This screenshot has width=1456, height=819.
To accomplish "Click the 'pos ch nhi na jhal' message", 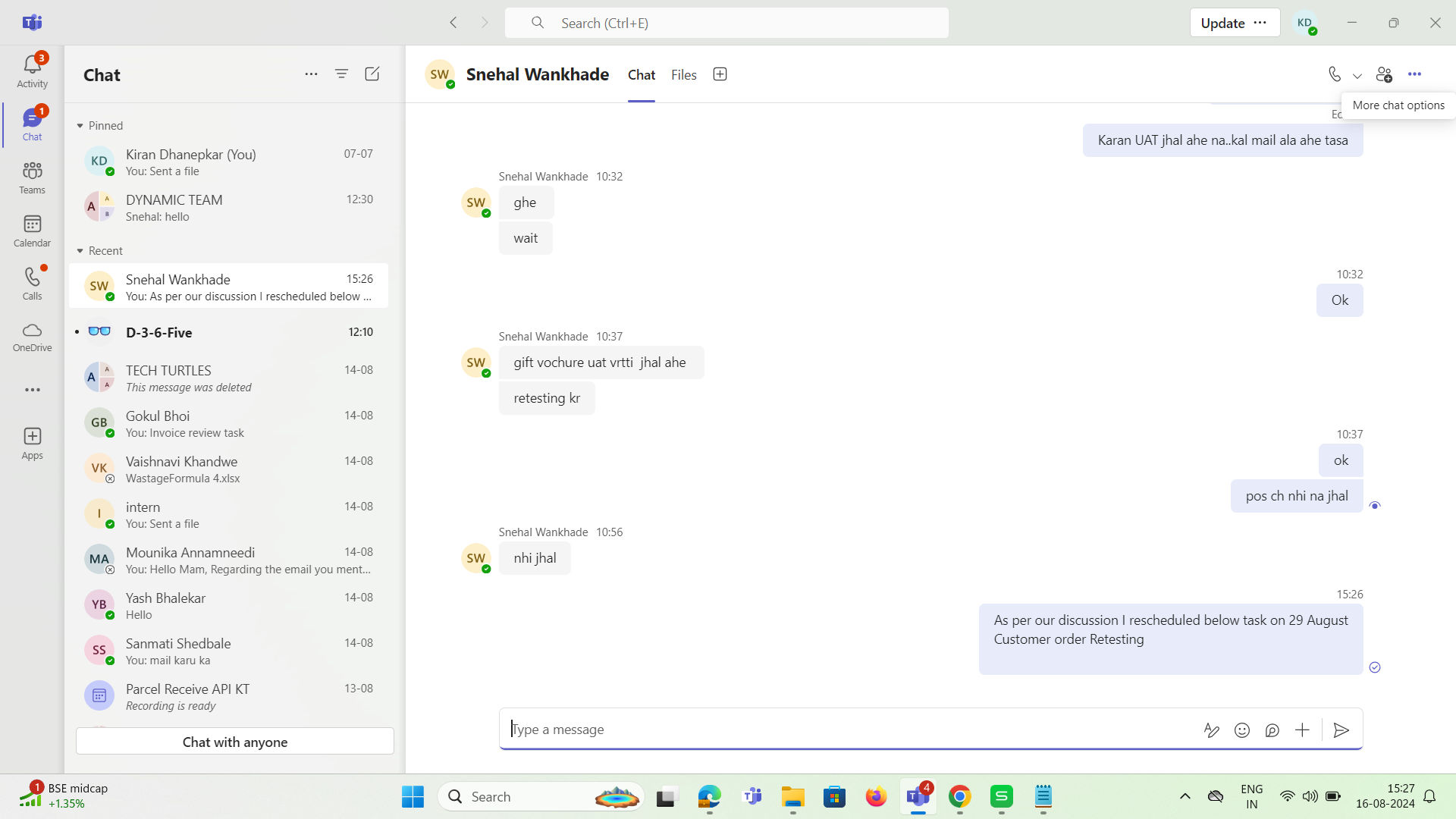I will pos(1297,496).
